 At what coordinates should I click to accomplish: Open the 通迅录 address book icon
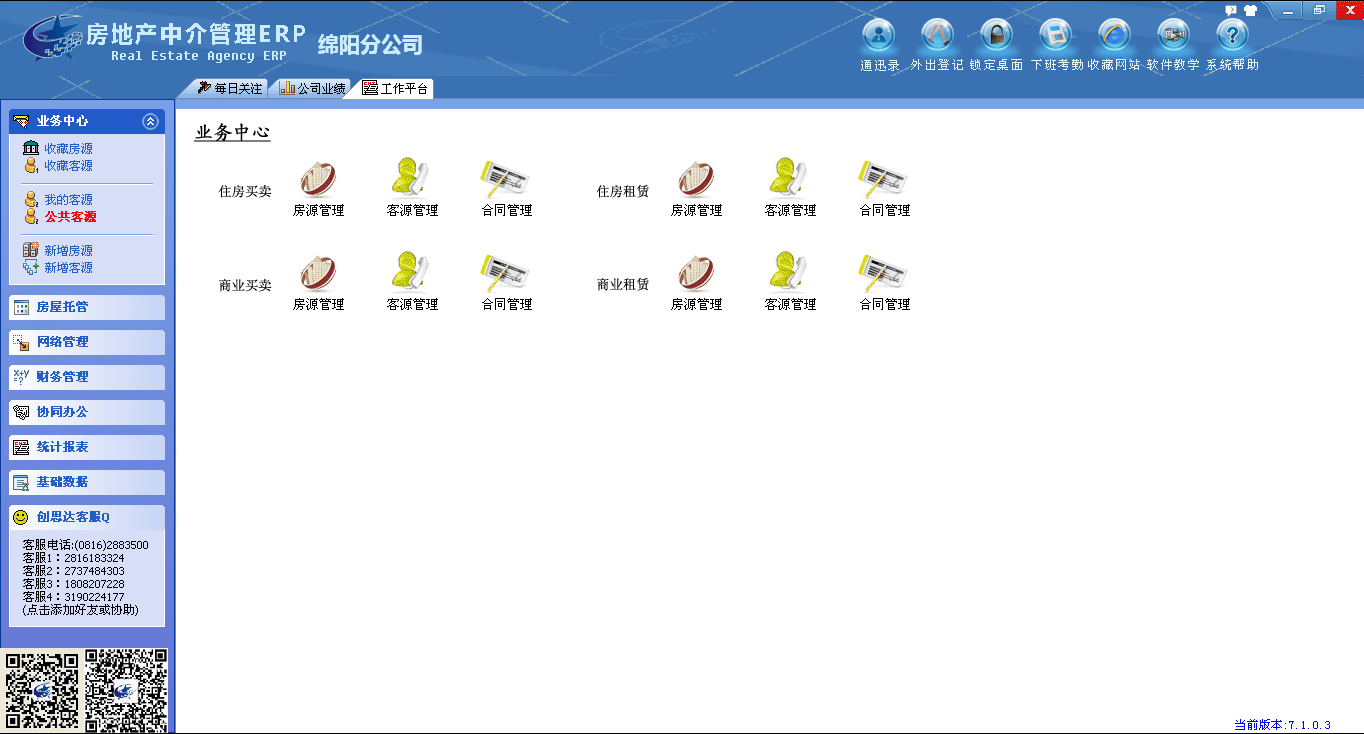click(x=879, y=37)
